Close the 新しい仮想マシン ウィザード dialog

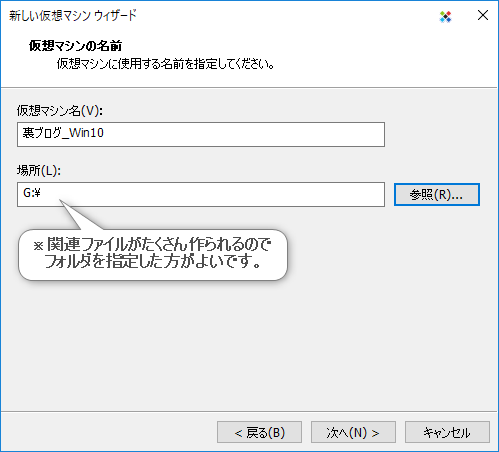[483, 15]
